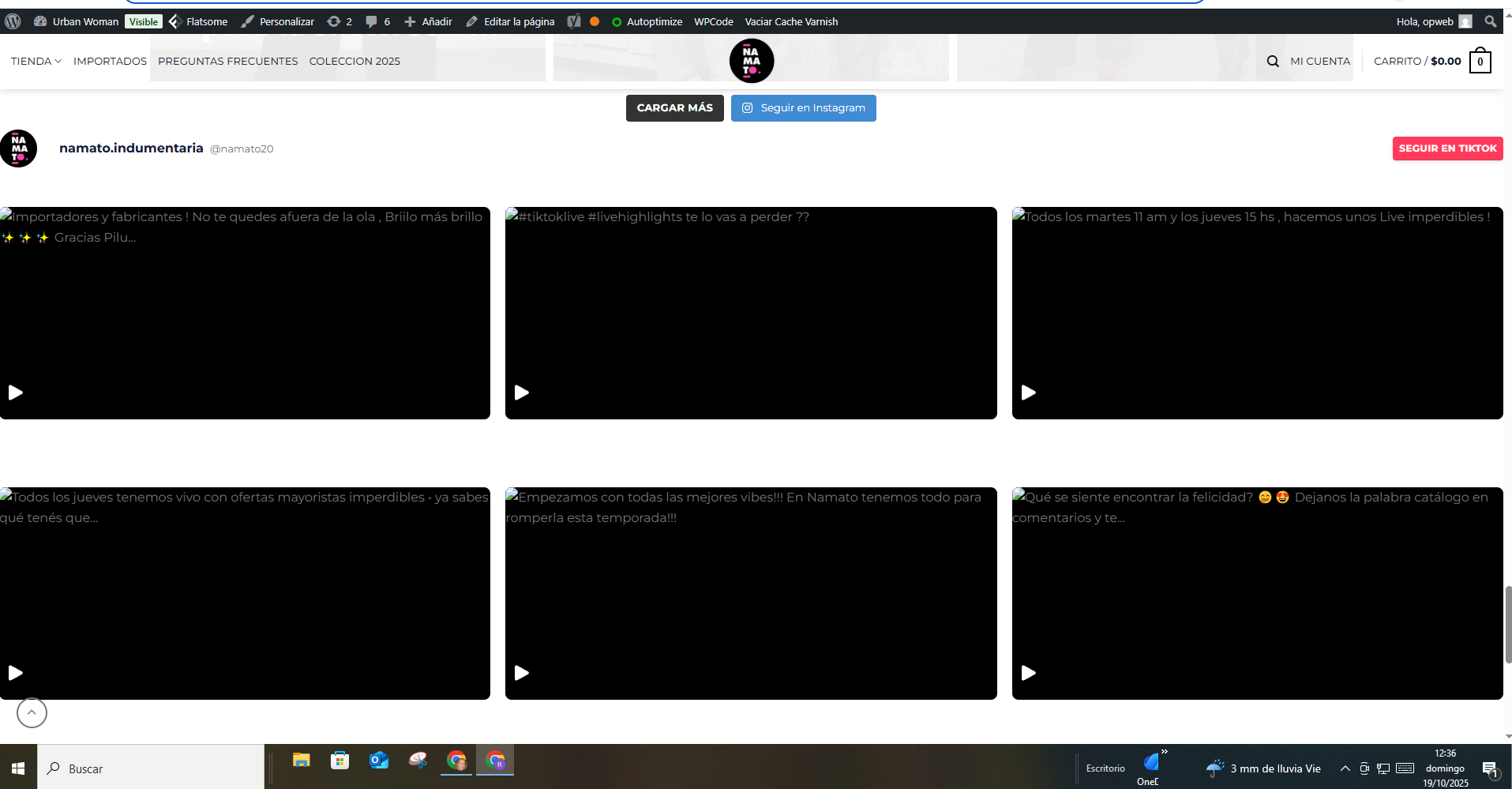Open the Yoast SEO icon
1512x789 pixels.
[x=574, y=21]
